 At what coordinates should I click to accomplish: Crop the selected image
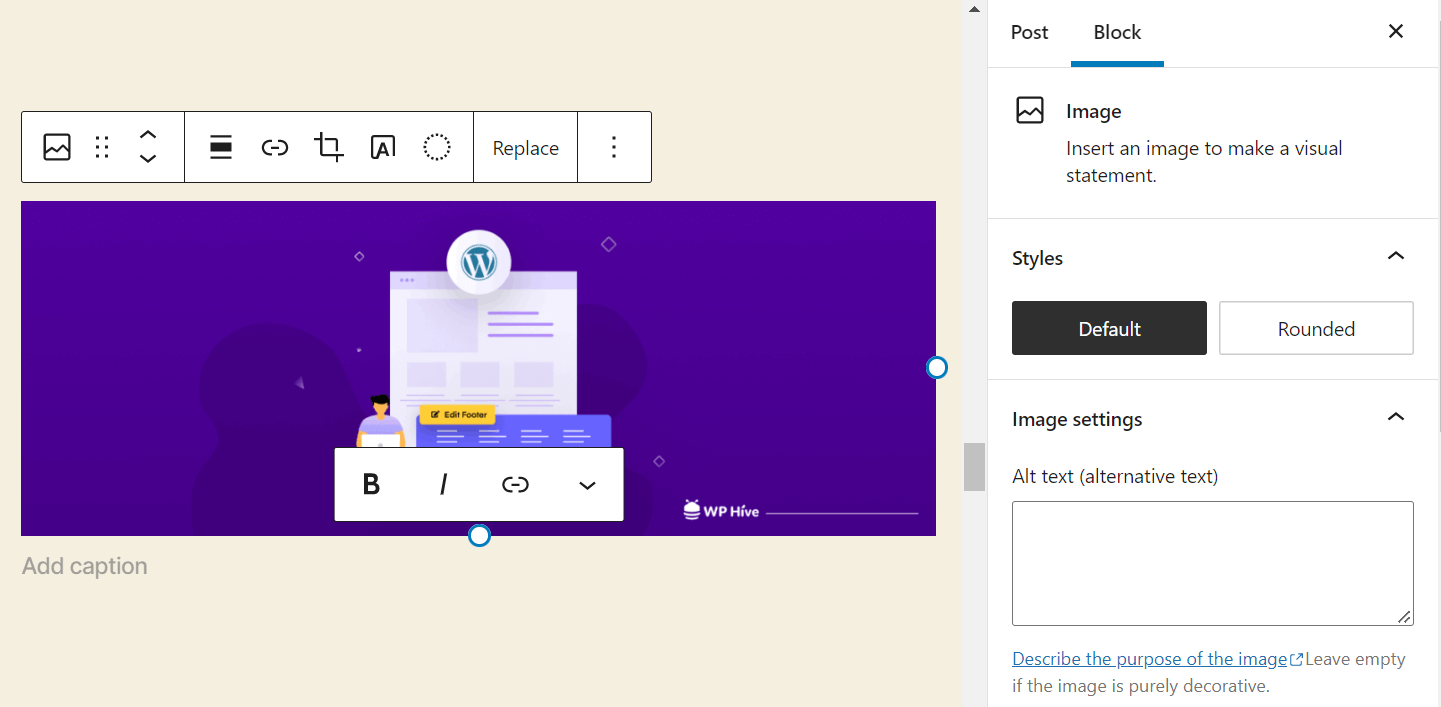point(328,147)
